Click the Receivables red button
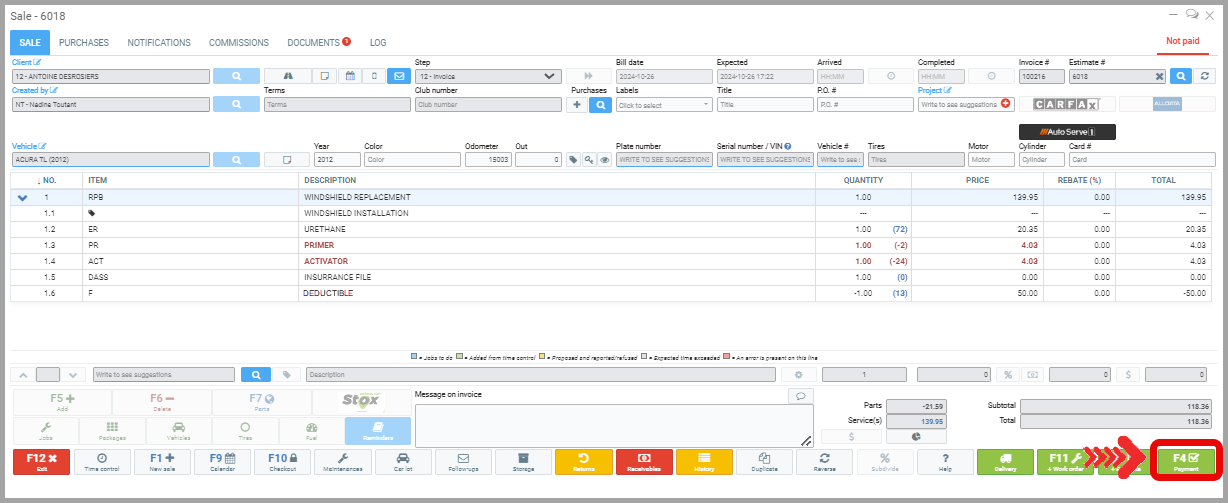1228x503 pixels. [x=644, y=461]
